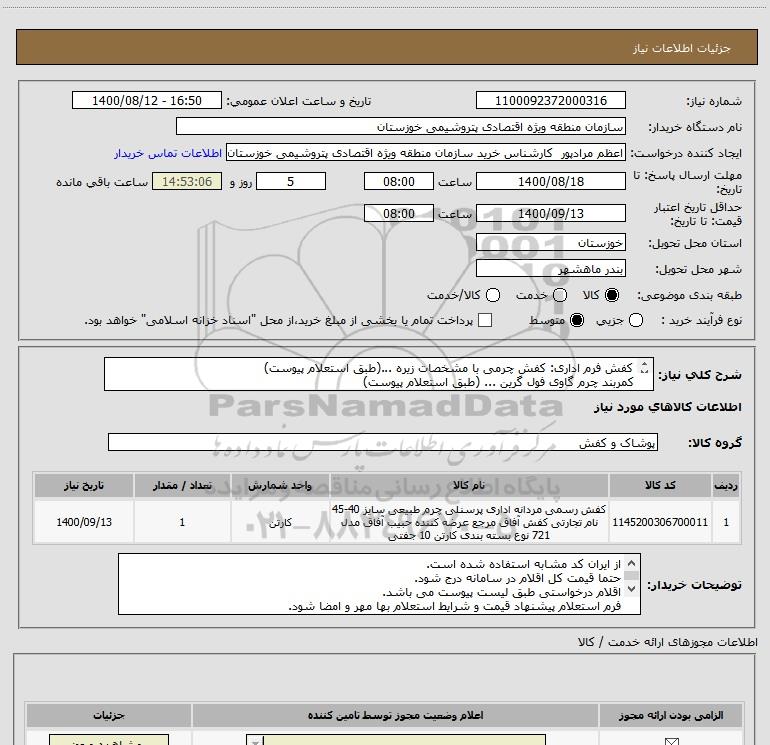770x745 pixels.
Task: Select the متوسط purchase type radio
Action: 577,320
